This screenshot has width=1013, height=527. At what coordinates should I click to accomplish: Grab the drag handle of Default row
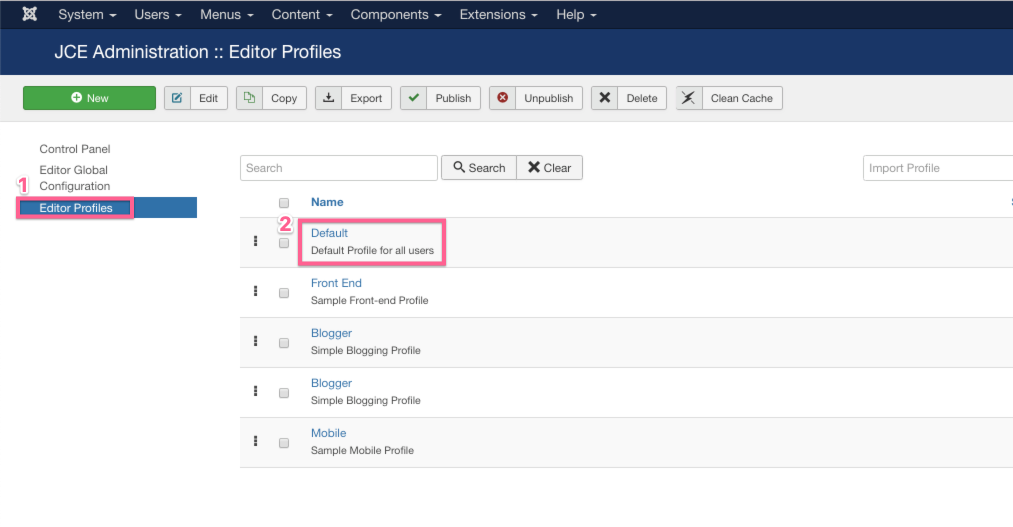[x=256, y=241]
